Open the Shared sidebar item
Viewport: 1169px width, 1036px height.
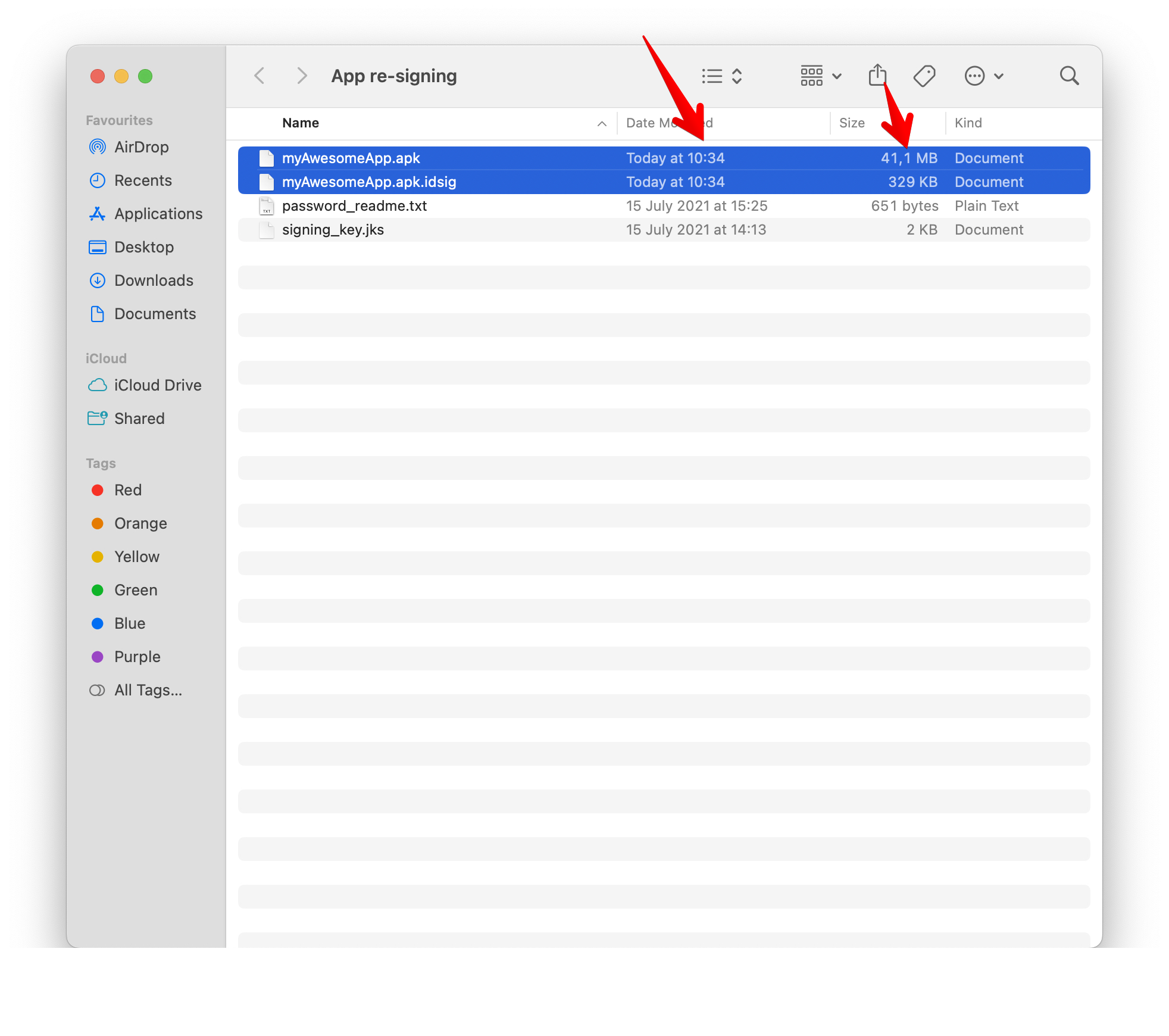[x=139, y=419]
